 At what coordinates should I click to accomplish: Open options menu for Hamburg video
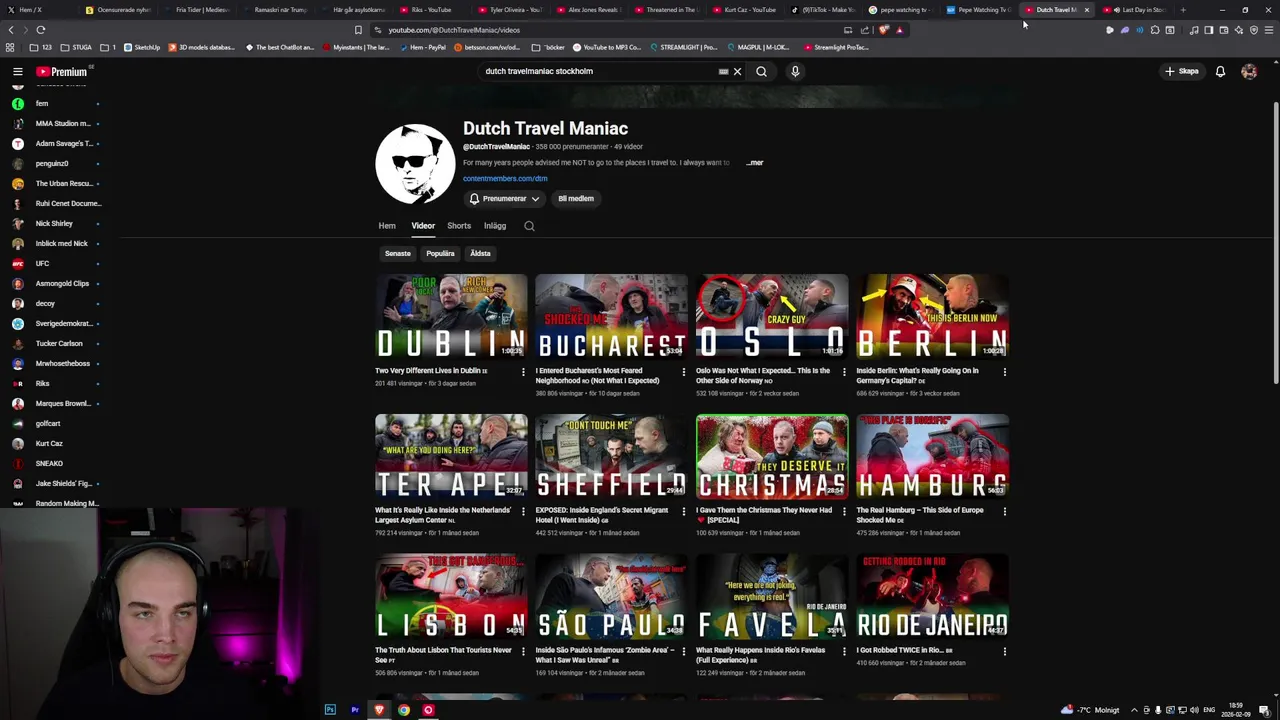(x=1005, y=512)
